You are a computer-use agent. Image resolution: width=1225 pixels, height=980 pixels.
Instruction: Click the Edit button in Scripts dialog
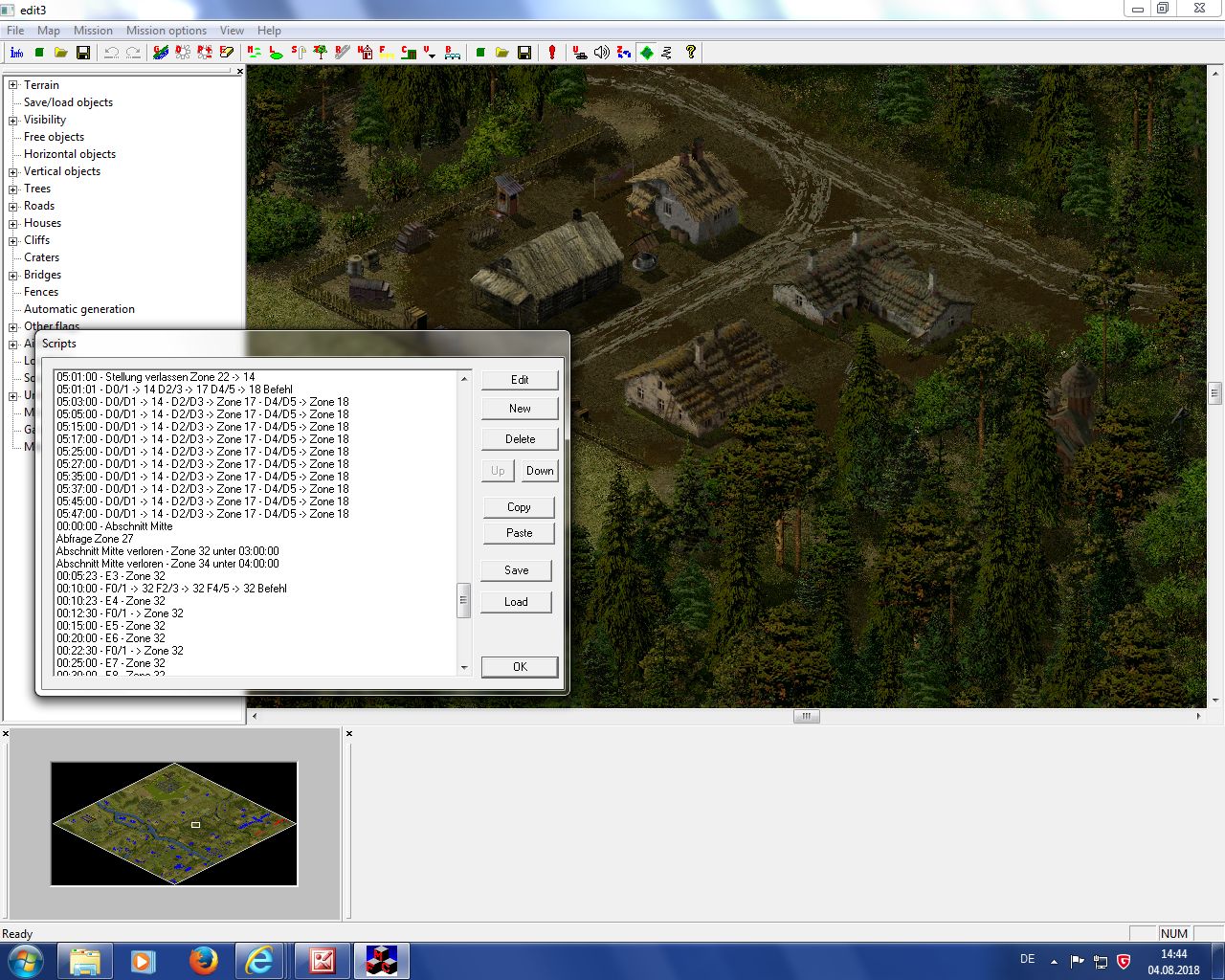pos(520,380)
